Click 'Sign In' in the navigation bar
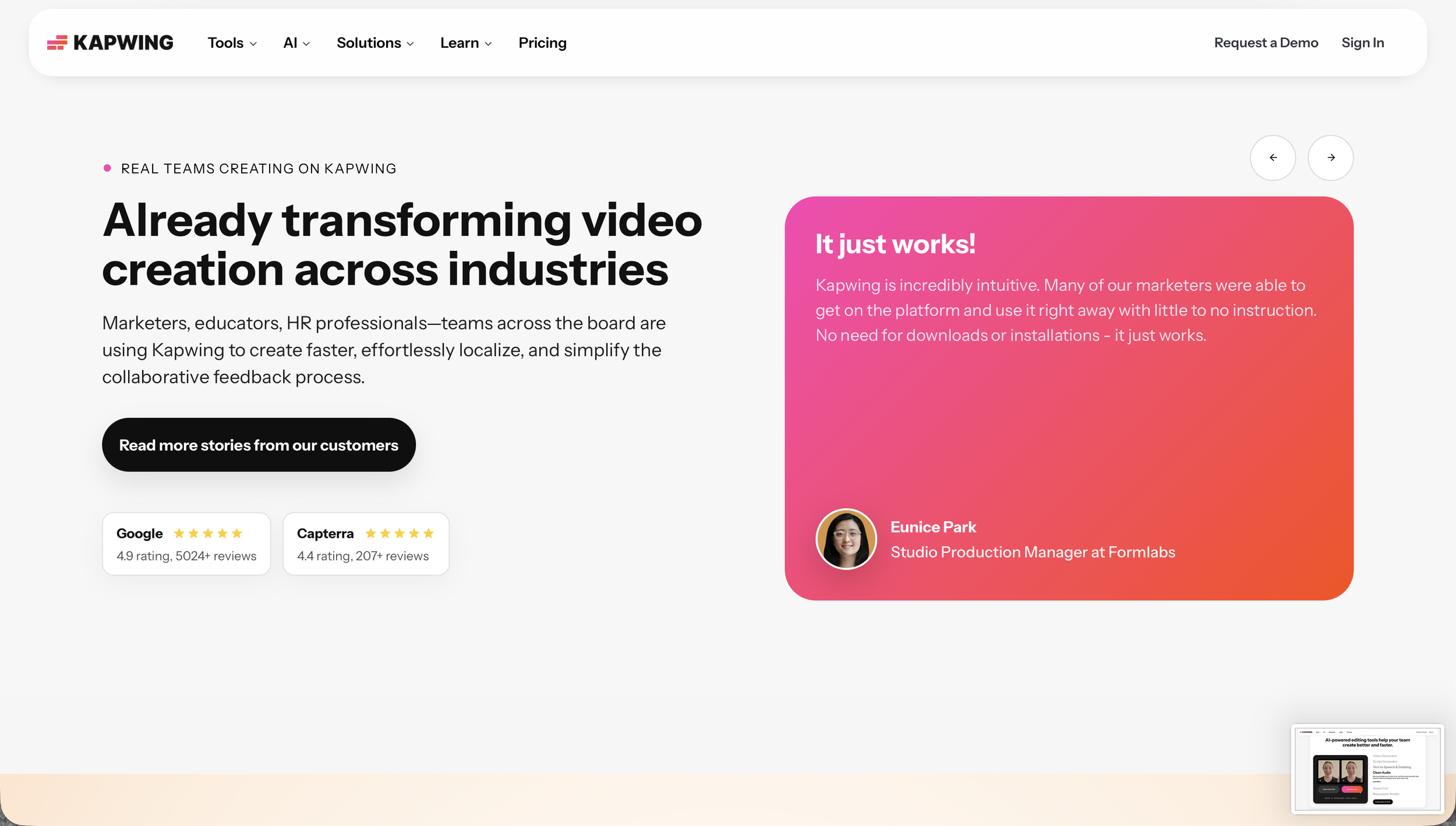Image resolution: width=1456 pixels, height=826 pixels. [1363, 42]
